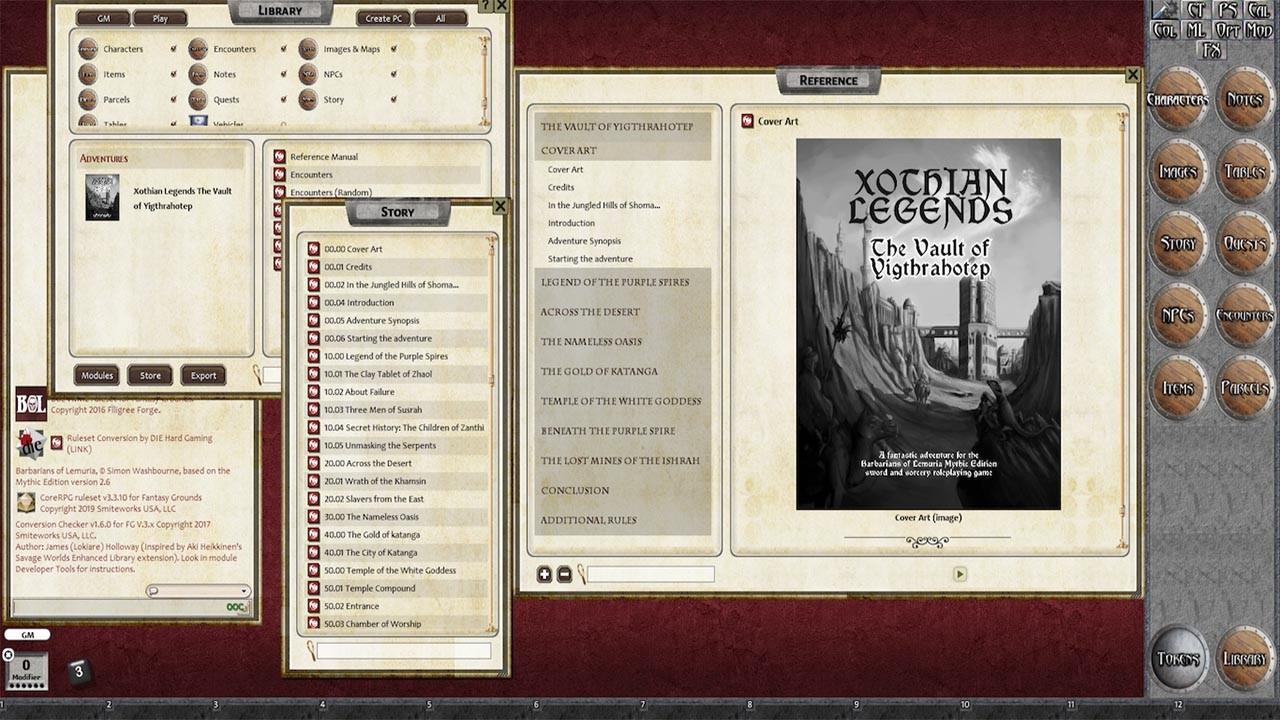Expand the Conclusion section in Reference

pos(572,490)
